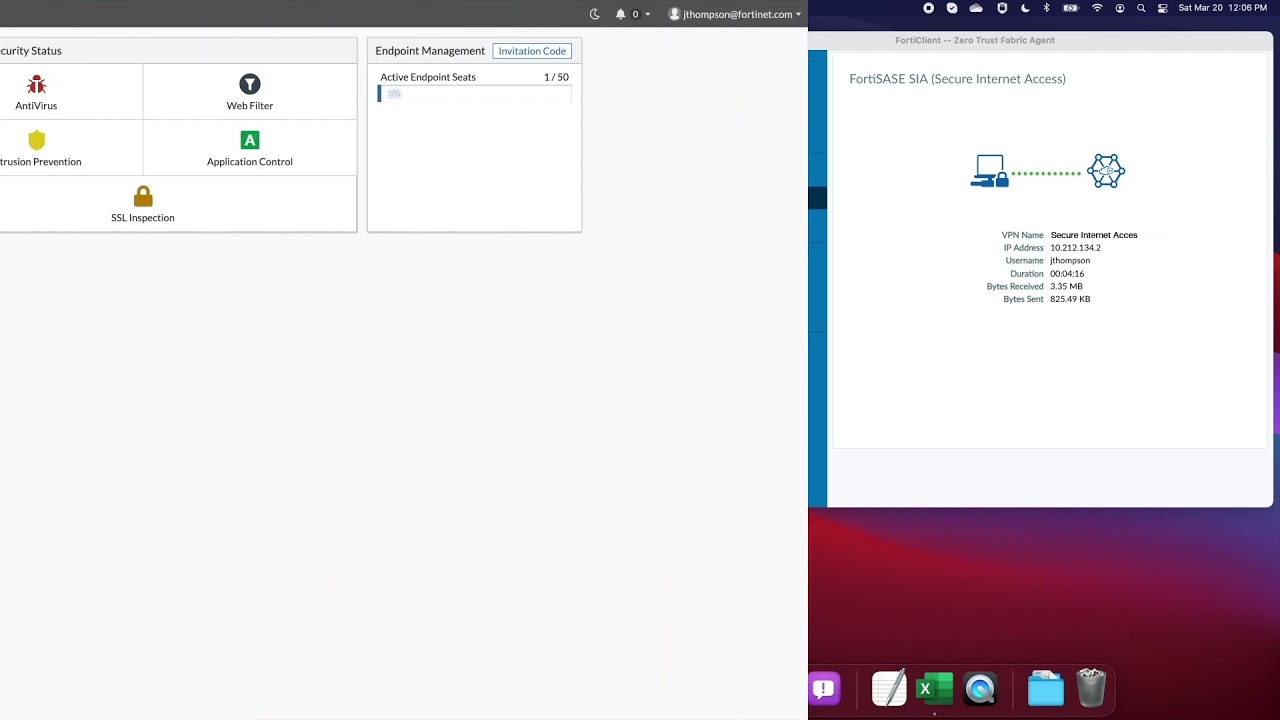Image resolution: width=1280 pixels, height=720 pixels.
Task: Toggle the dark mode moon icon in portal header
Action: [x=595, y=14]
